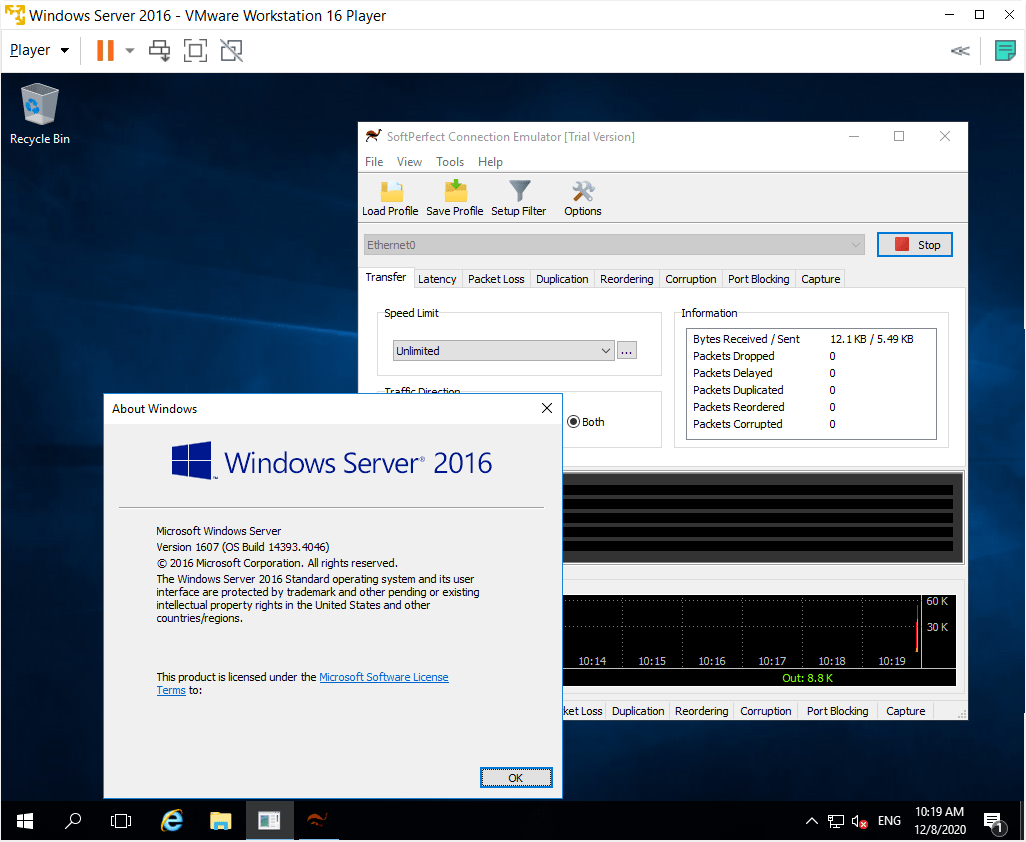1026x842 pixels.
Task: Open the Action Center notification icon
Action: coord(994,822)
